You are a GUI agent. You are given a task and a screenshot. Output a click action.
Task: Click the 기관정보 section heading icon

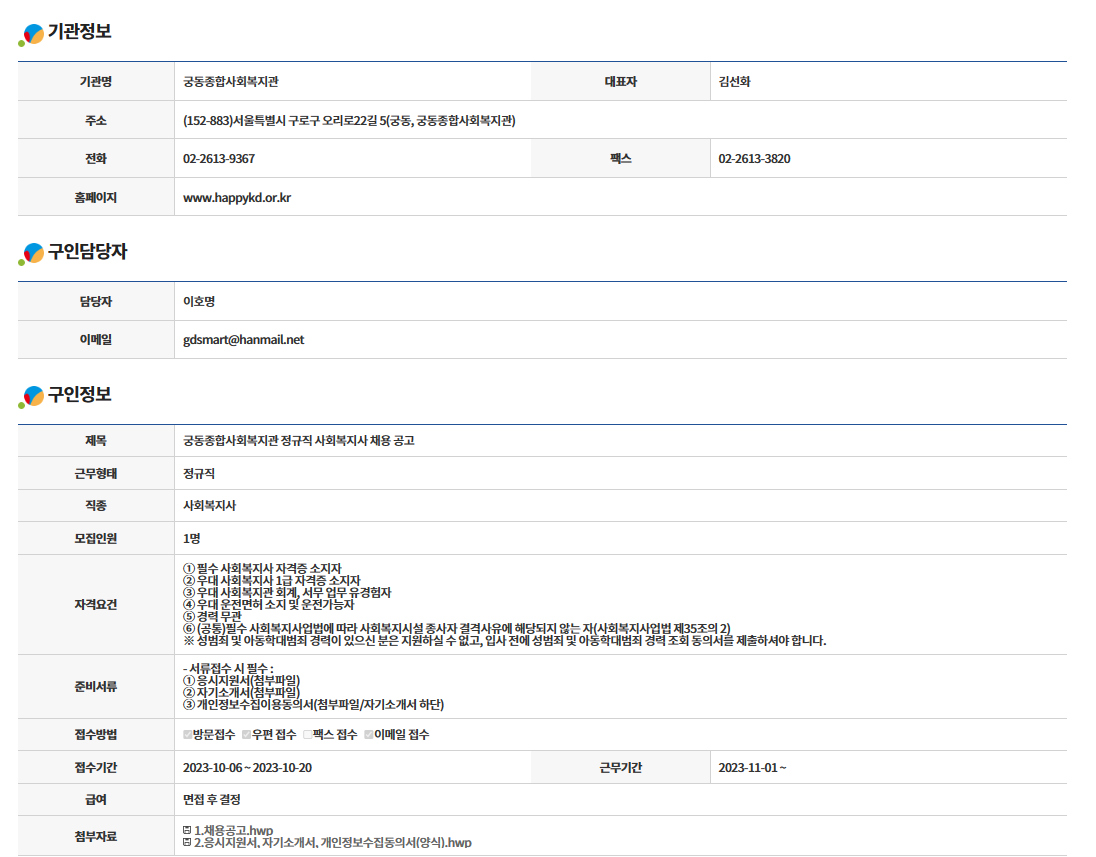(32, 34)
